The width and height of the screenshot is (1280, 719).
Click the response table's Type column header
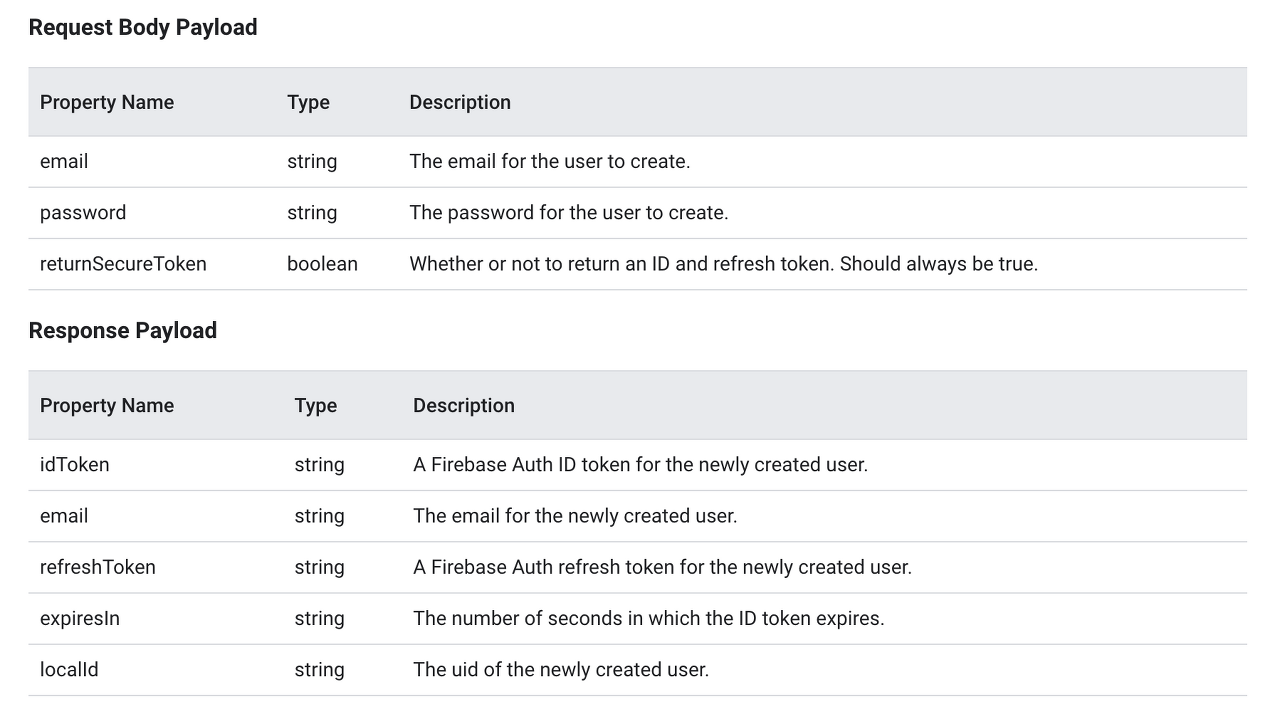(x=316, y=406)
